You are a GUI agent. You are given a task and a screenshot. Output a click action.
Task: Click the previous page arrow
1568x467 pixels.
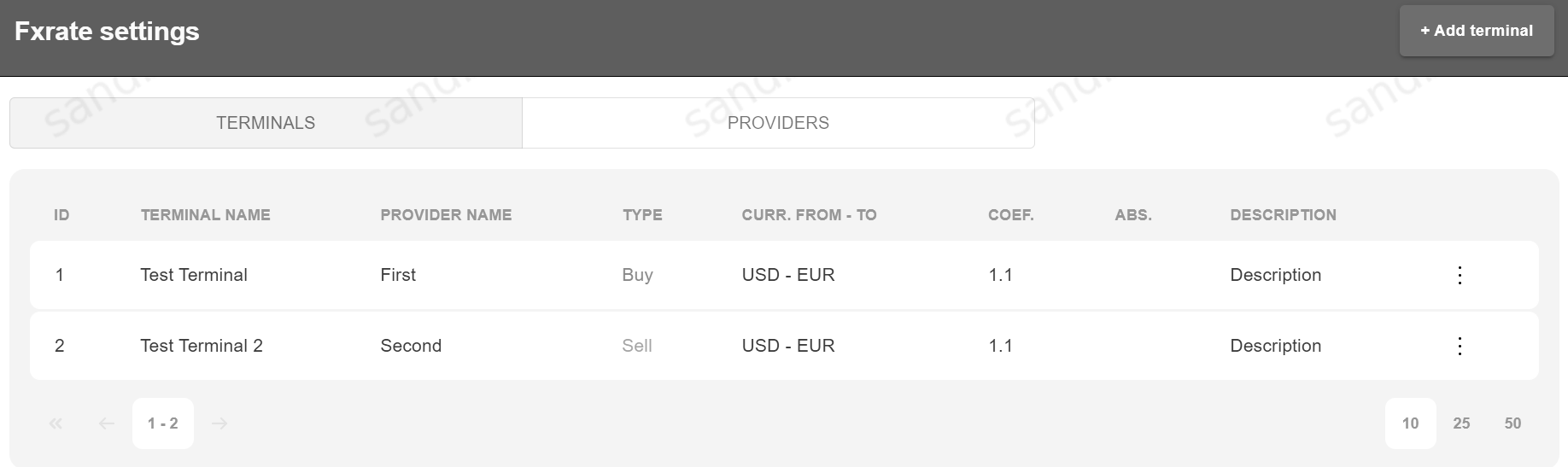pos(106,423)
